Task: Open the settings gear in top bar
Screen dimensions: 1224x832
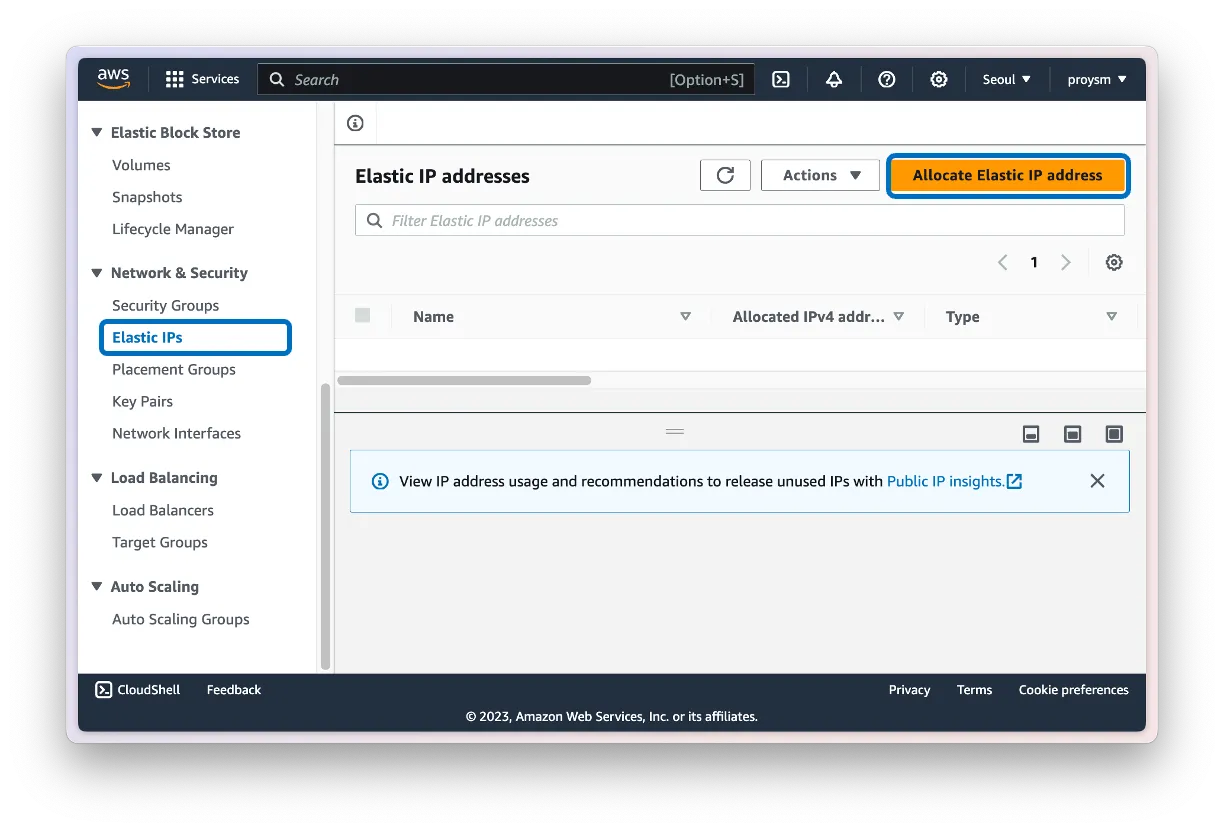Action: (938, 79)
